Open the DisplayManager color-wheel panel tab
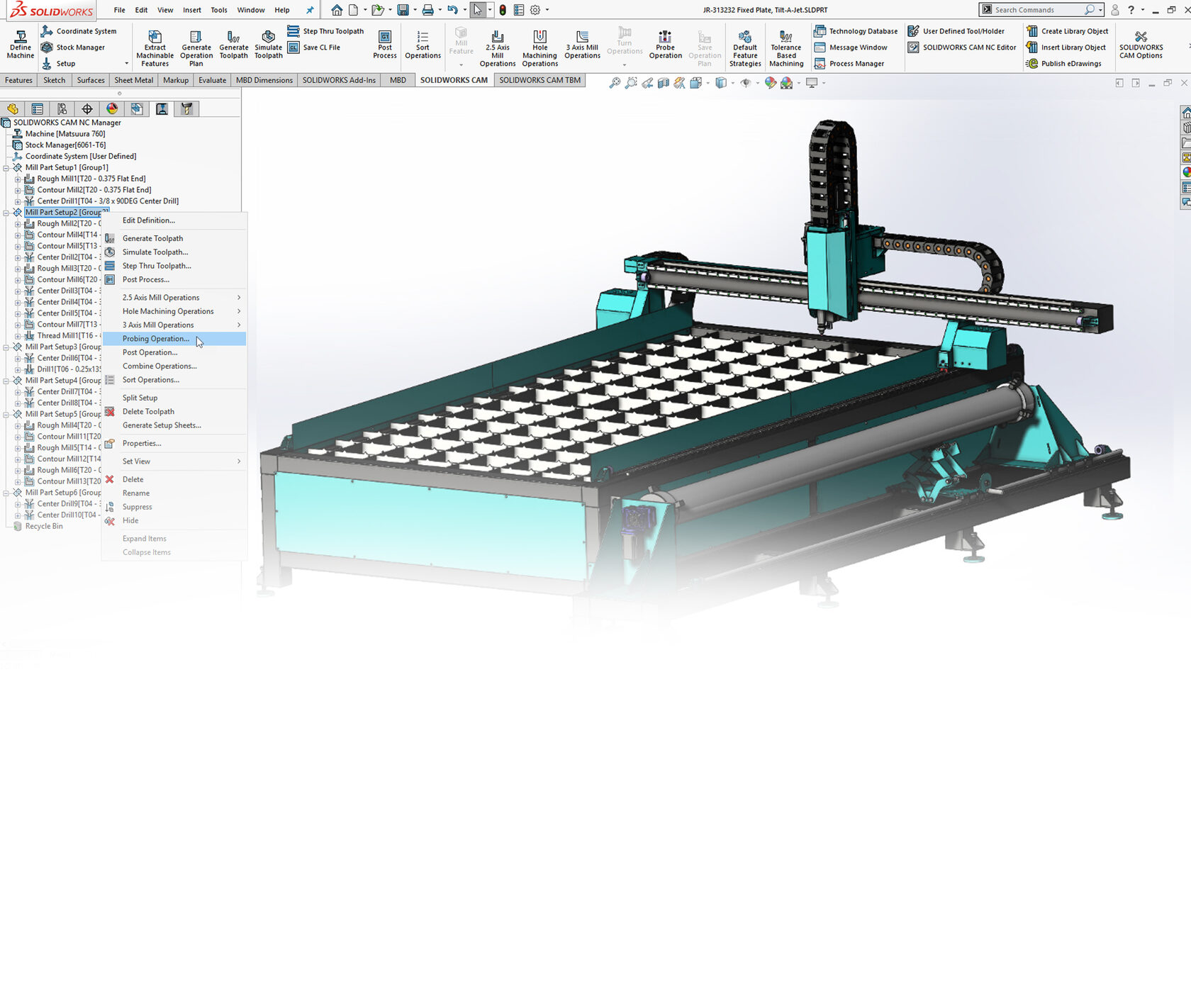1191x1008 pixels. point(112,109)
